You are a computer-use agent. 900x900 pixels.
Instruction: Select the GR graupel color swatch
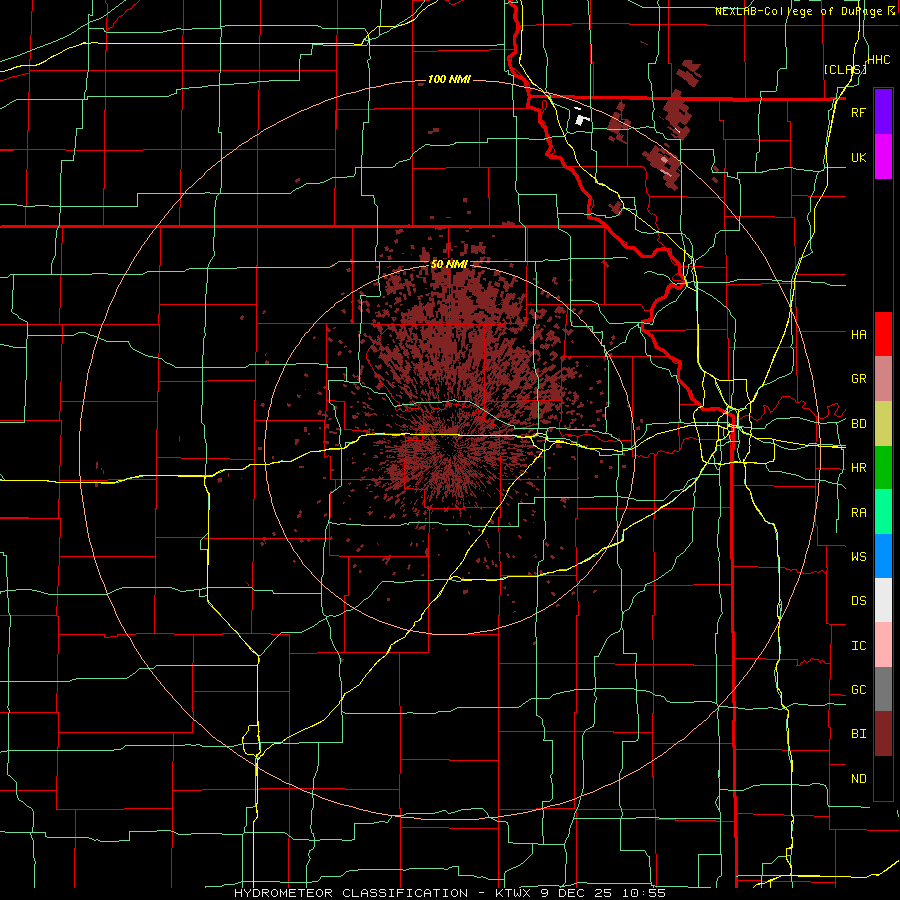pos(883,379)
